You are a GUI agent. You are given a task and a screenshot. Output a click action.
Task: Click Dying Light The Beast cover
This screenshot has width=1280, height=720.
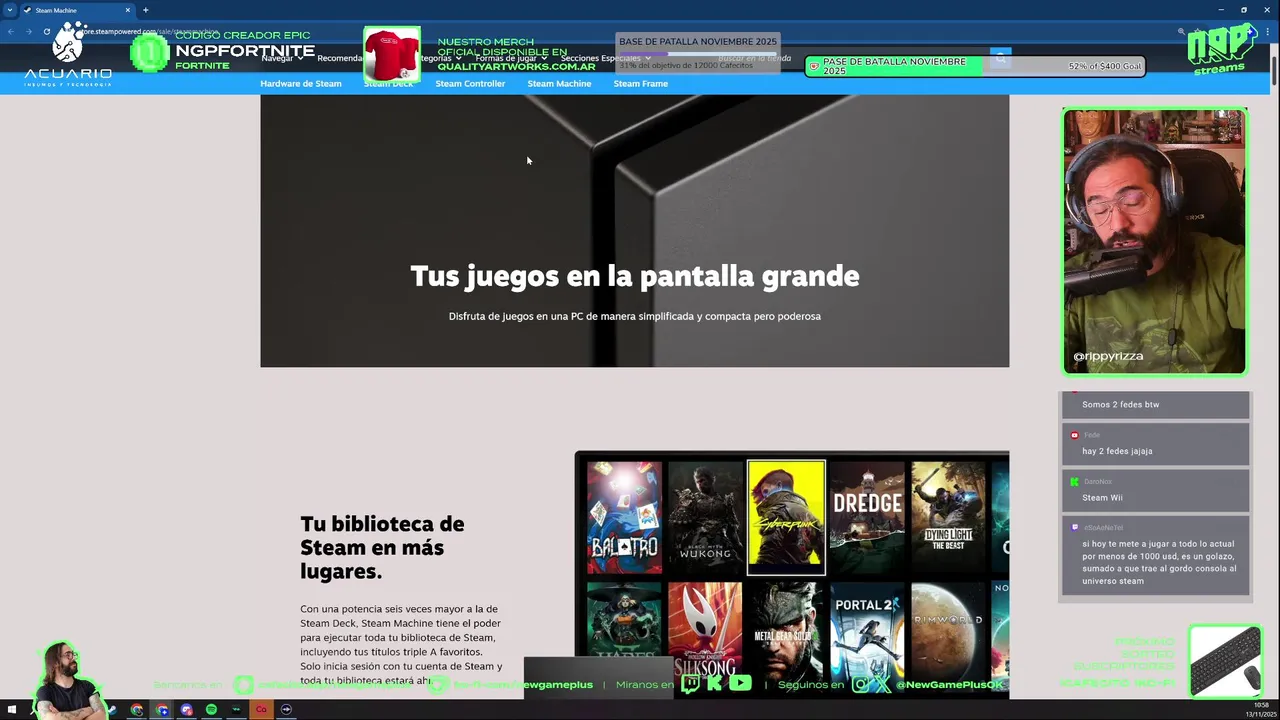[x=948, y=517]
